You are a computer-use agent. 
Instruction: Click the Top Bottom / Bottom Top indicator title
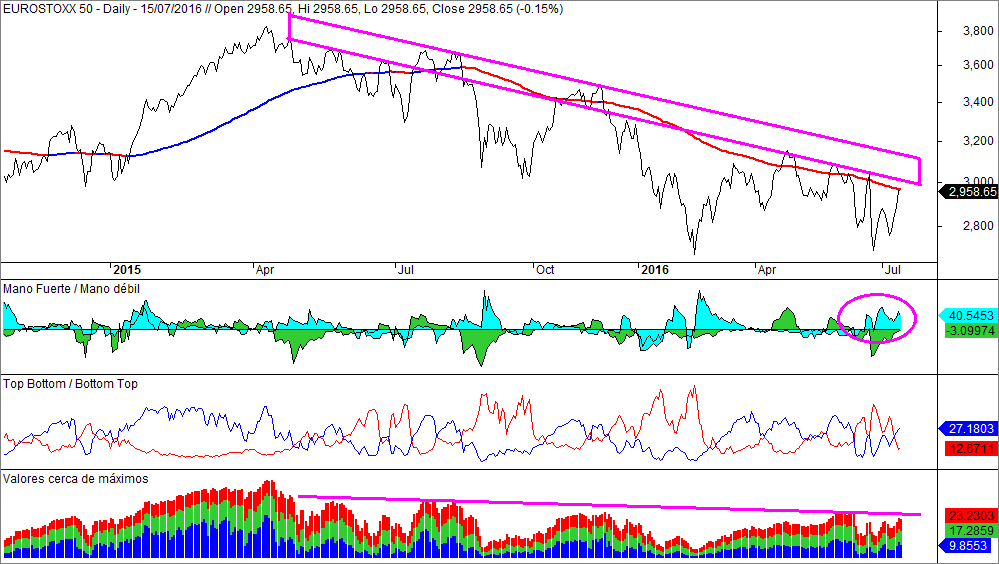tap(70, 384)
